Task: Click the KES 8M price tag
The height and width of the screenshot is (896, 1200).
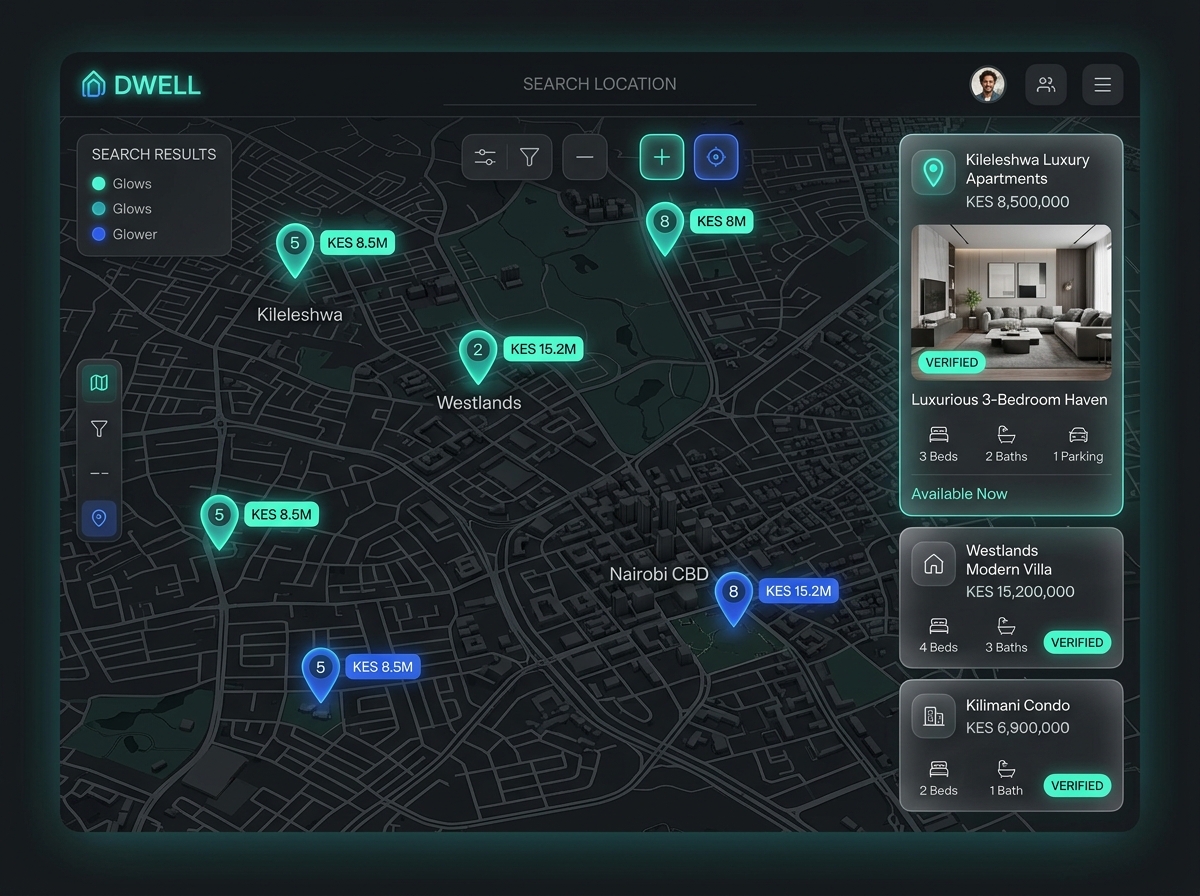Action: click(x=721, y=221)
